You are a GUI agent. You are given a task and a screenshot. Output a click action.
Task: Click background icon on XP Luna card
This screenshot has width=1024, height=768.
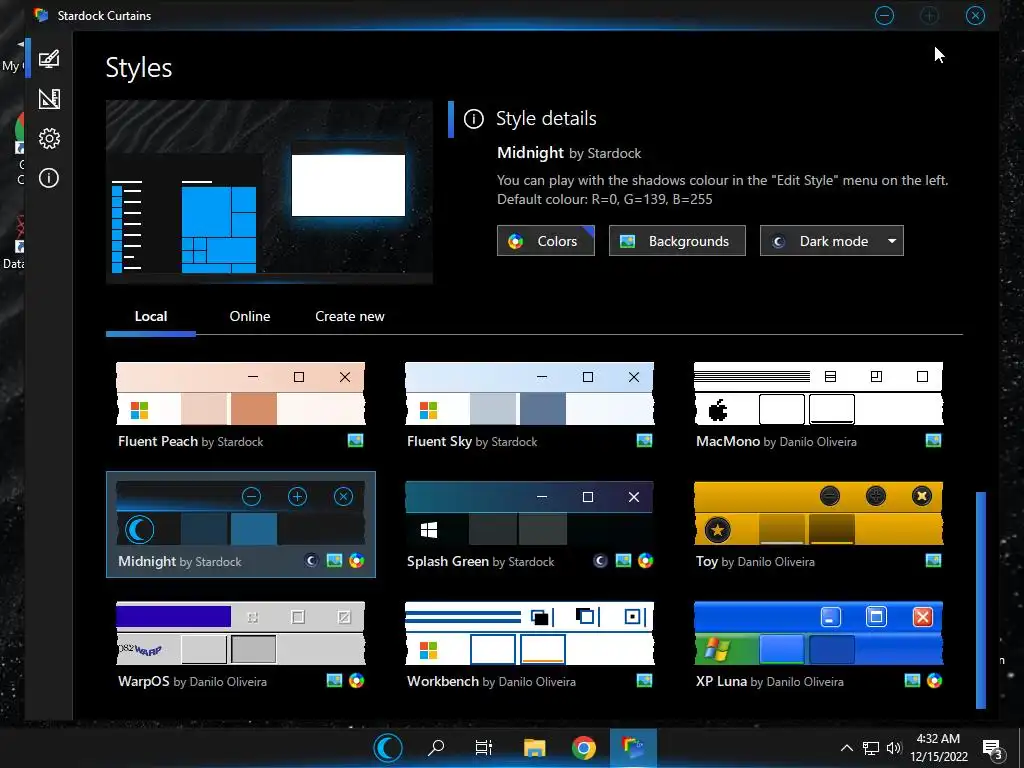(912, 680)
